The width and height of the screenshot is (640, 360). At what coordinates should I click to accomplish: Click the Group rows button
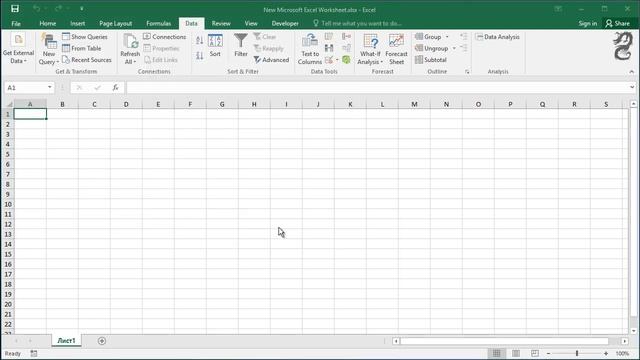[x=429, y=37]
